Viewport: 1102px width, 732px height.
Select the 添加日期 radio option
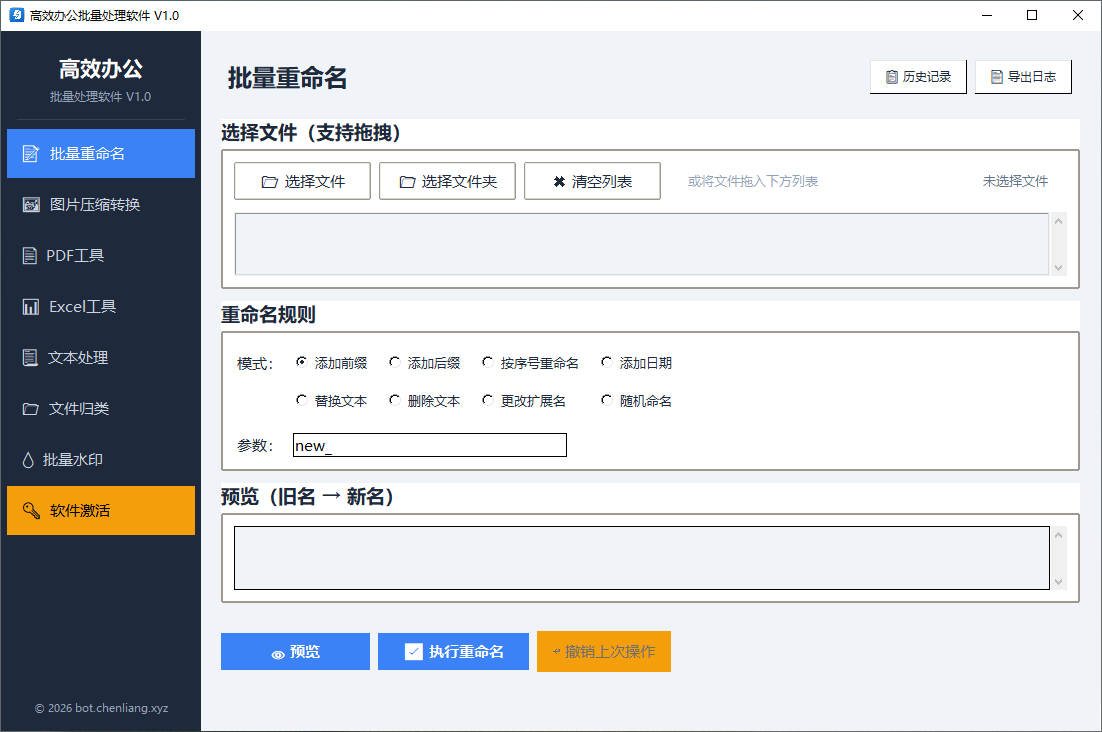637,363
